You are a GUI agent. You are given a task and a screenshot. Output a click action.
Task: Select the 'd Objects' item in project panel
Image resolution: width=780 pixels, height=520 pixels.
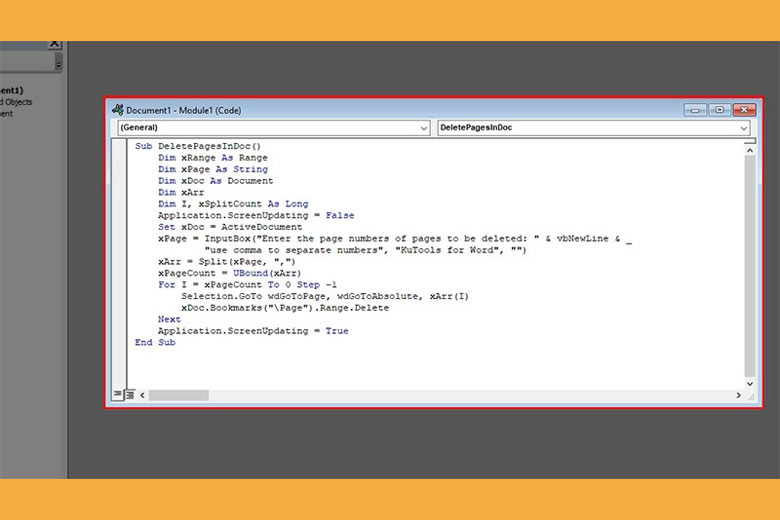tap(16, 102)
